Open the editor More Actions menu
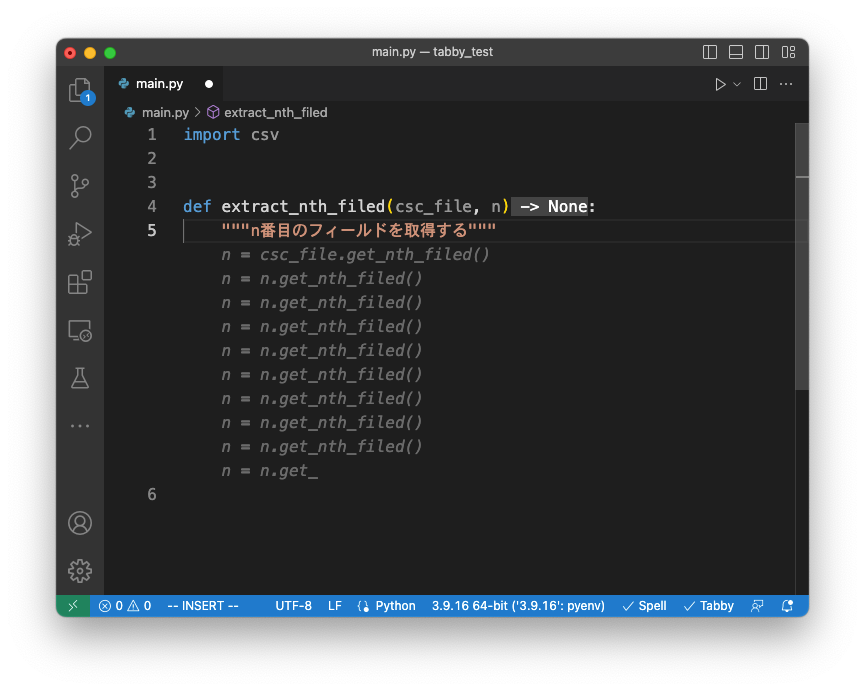865x691 pixels. pyautogui.click(x=786, y=84)
